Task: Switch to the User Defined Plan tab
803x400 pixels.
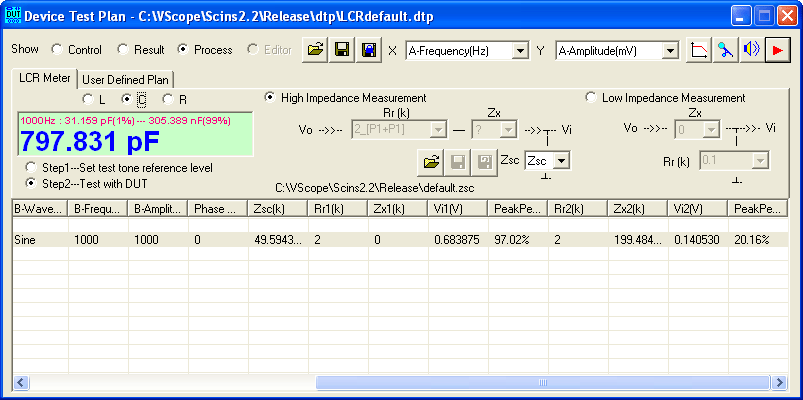Action: coord(126,79)
